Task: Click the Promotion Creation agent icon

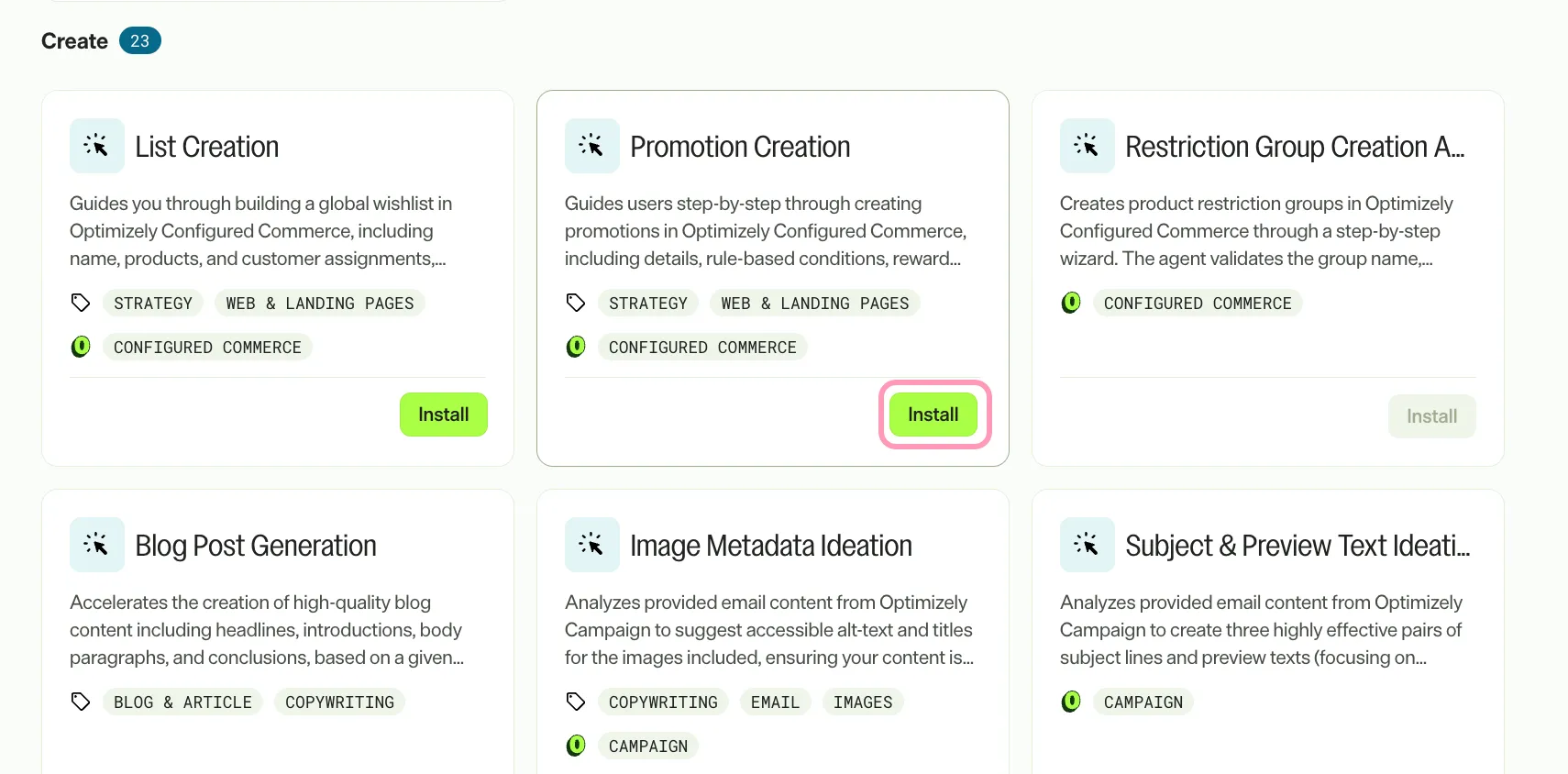Action: point(592,146)
